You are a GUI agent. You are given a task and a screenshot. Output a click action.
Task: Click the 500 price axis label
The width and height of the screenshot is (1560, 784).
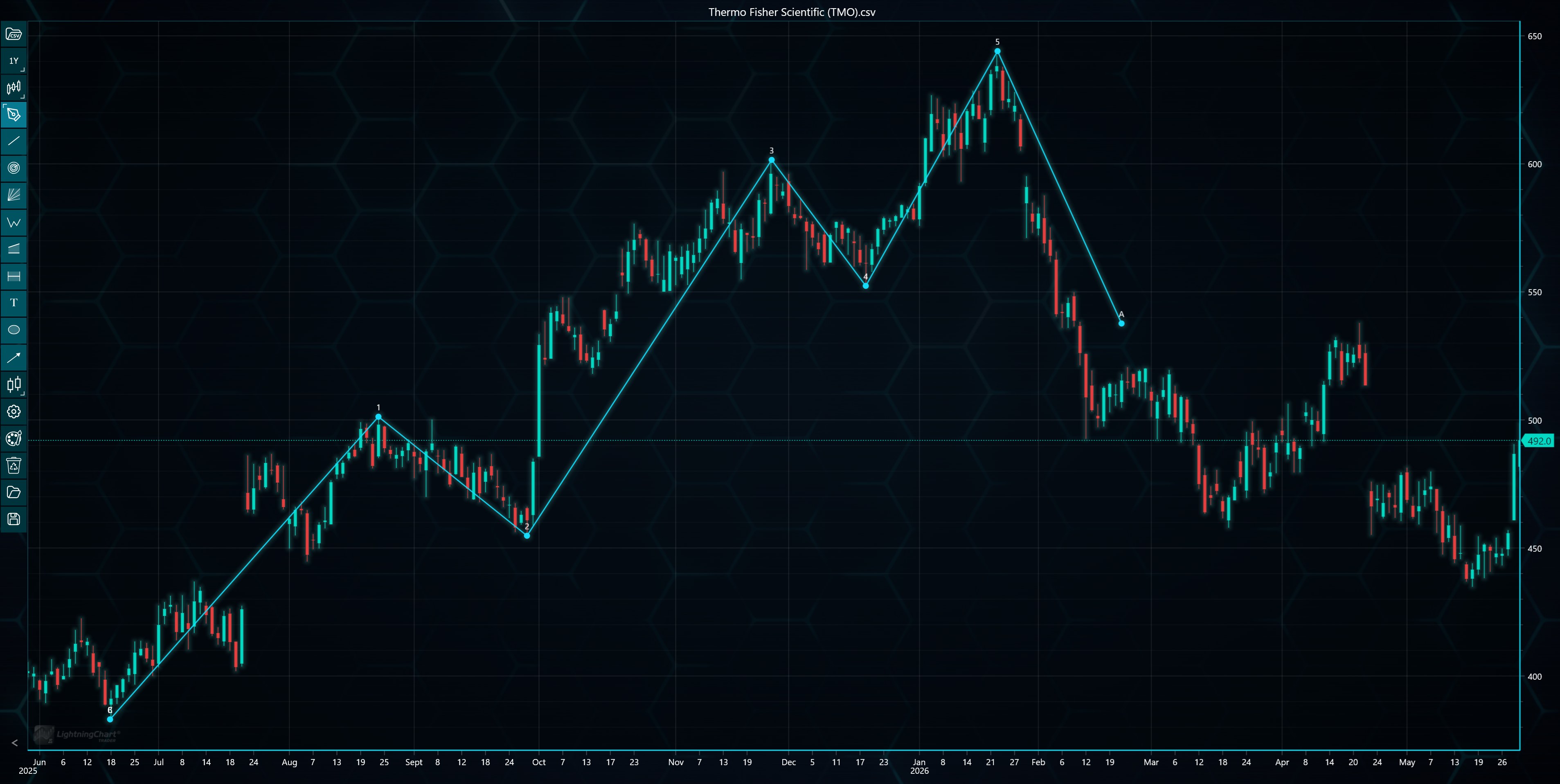[x=1535, y=421]
